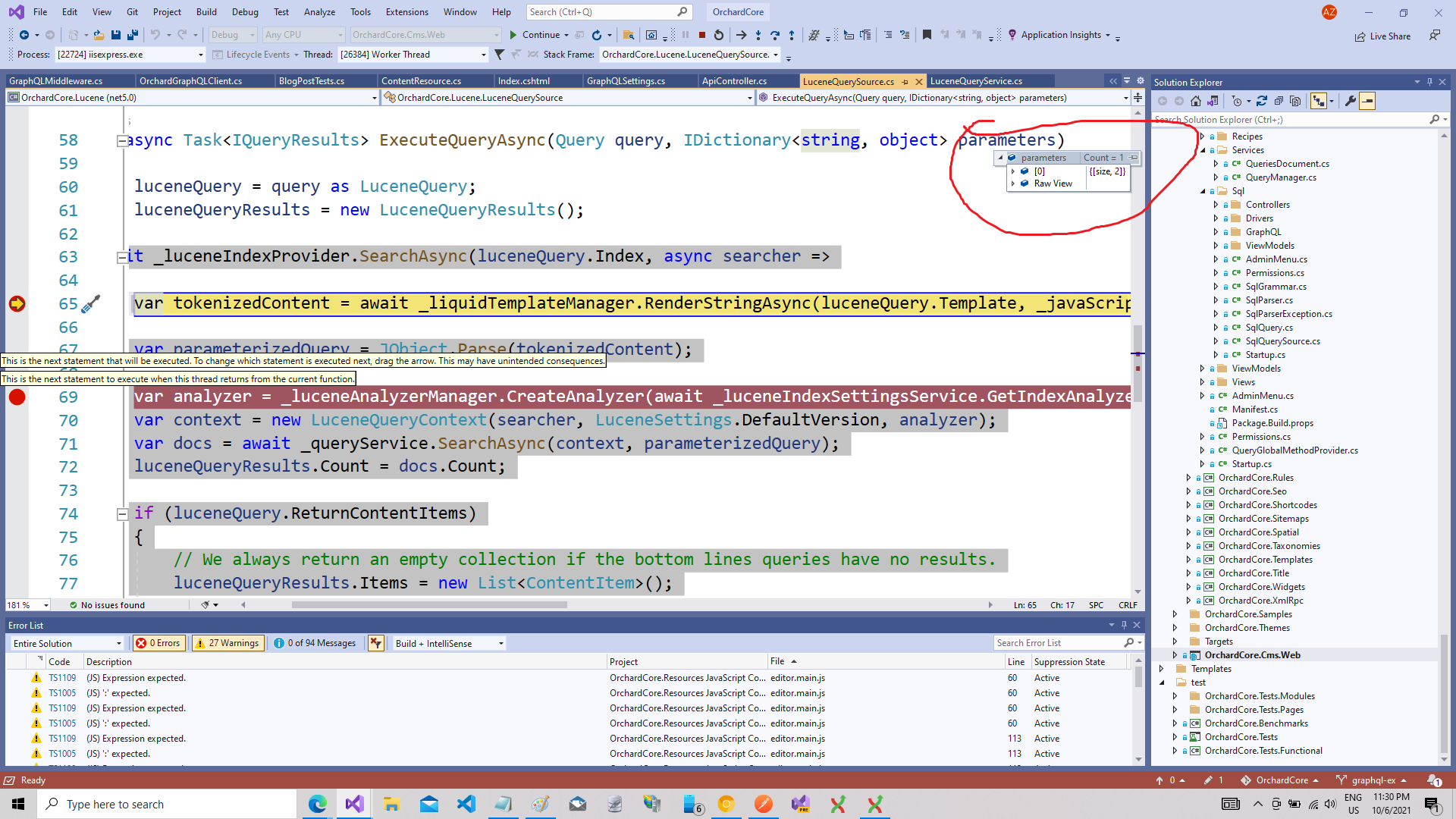
Task: Refresh the Solution Explorer
Action: coord(1262,101)
